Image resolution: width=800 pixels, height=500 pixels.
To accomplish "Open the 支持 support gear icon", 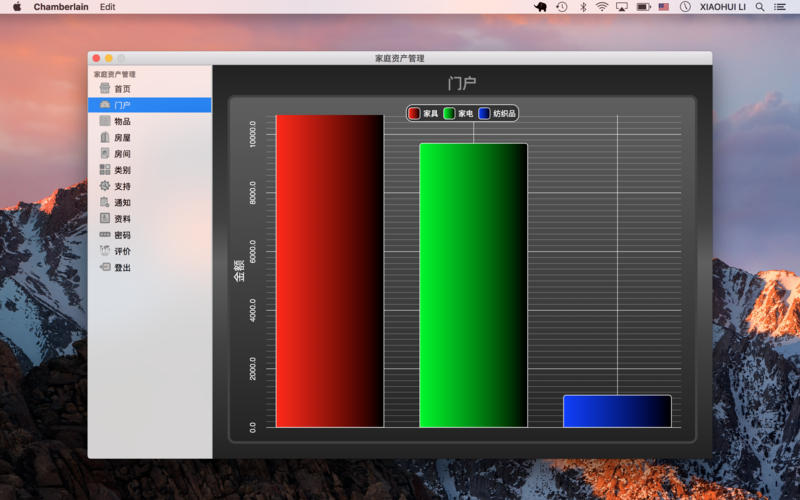I will pos(105,186).
